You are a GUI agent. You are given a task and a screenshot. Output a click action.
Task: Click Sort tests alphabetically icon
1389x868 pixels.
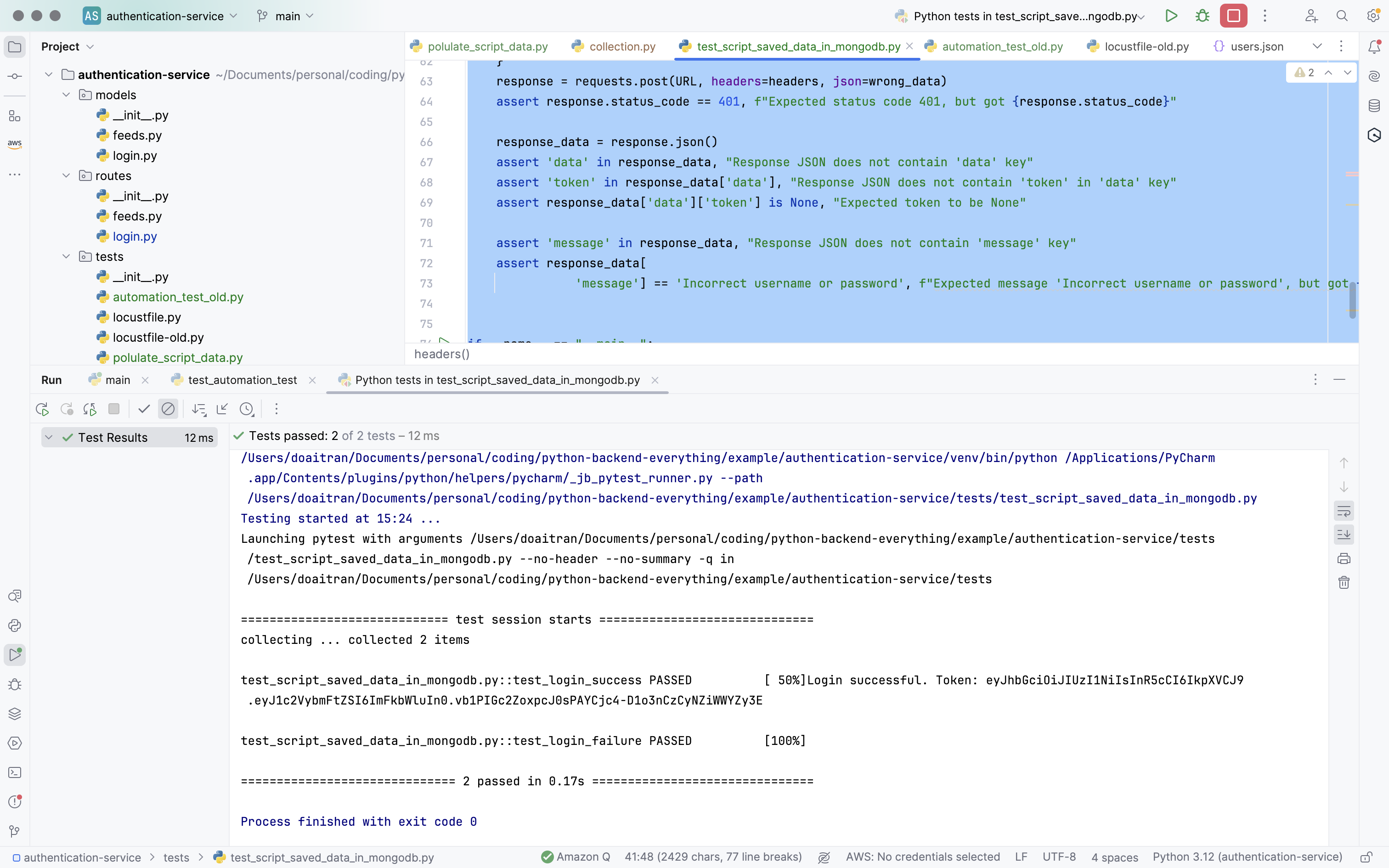point(199,409)
